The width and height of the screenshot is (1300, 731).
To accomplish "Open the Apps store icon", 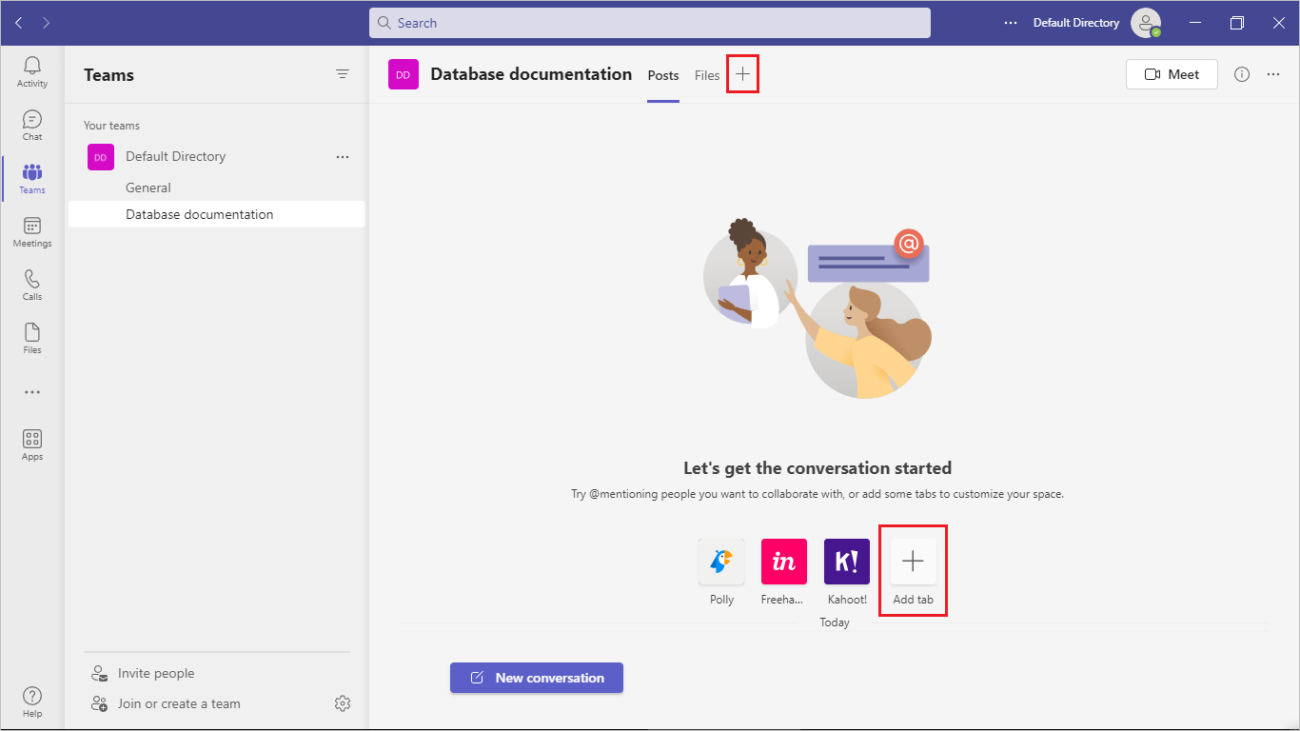I will [x=32, y=445].
